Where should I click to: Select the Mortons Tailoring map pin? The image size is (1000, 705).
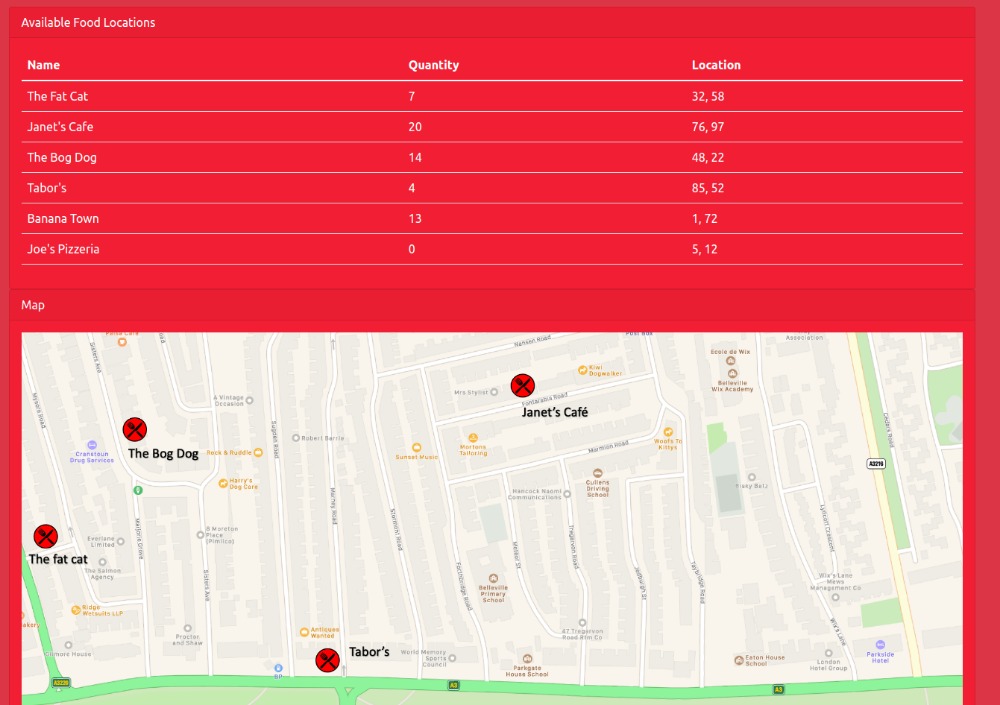[473, 438]
